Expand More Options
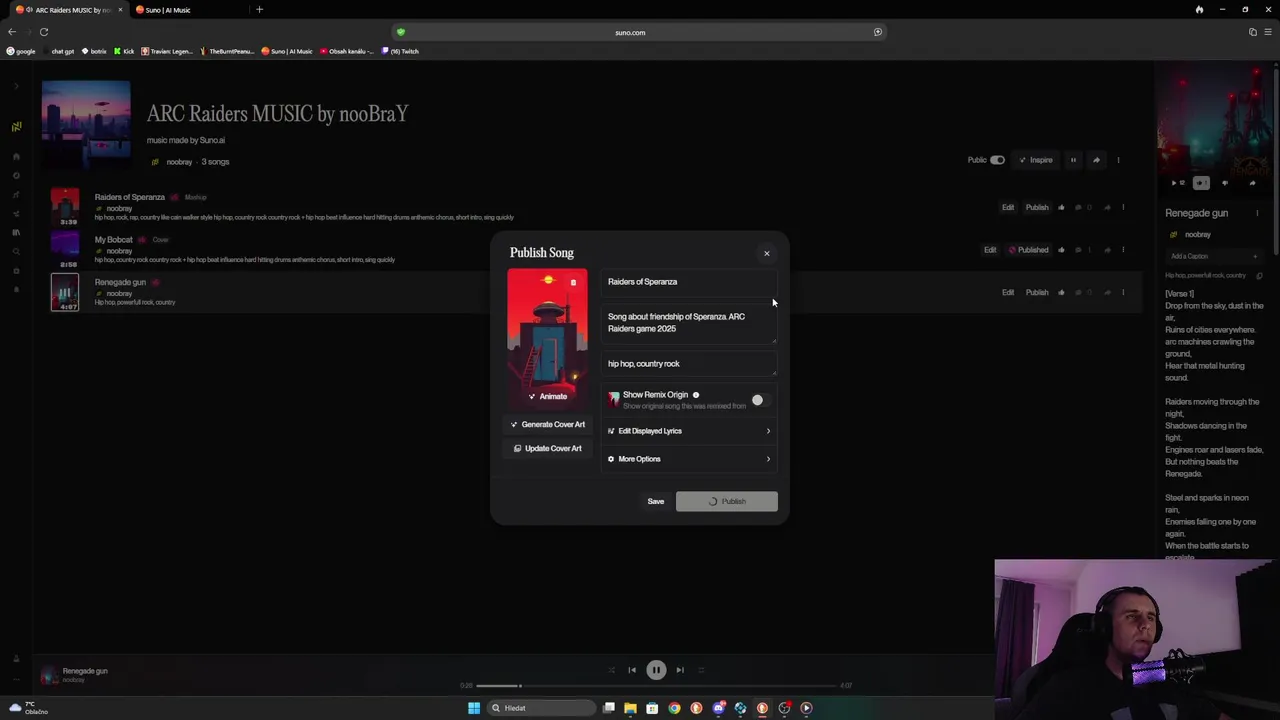Viewport: 1280px width, 720px height. point(689,459)
